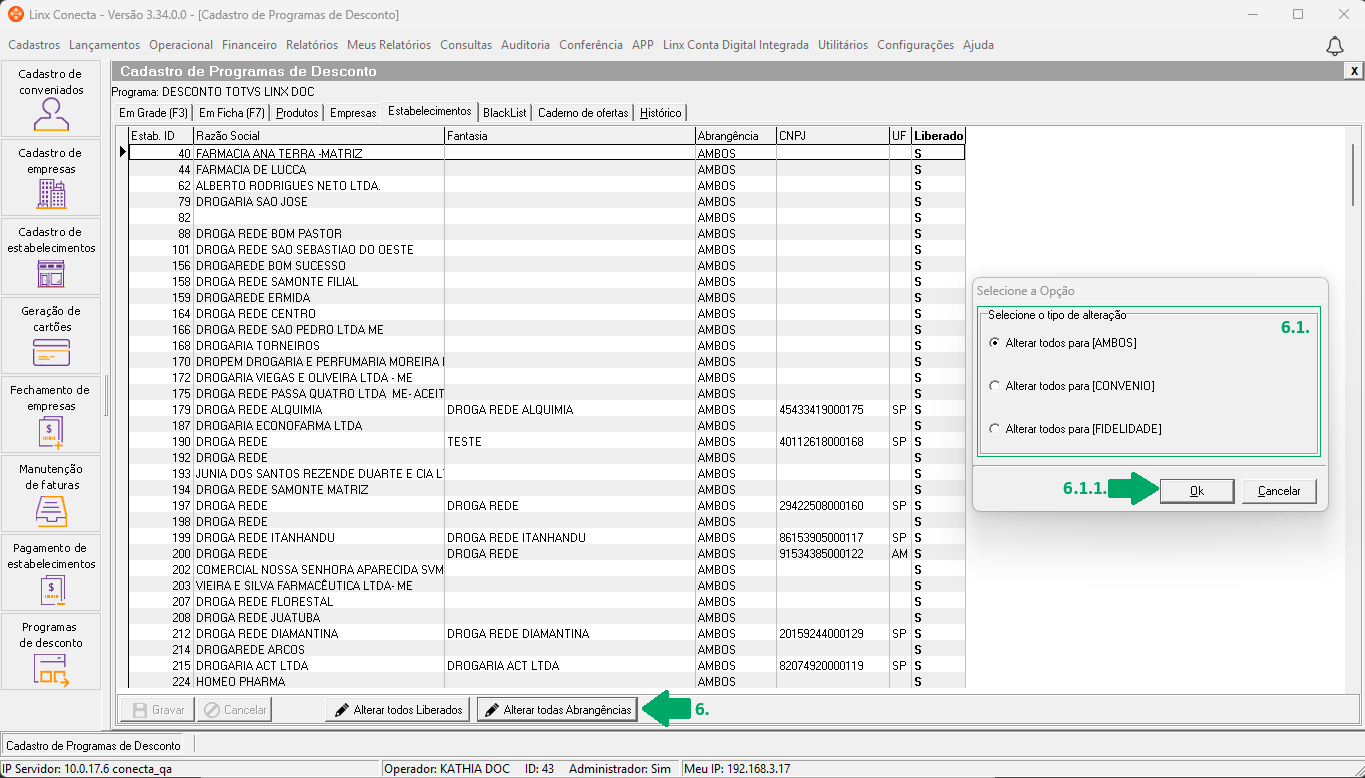Select the FARMACIA DE LUCCA row
The width and height of the screenshot is (1365, 778).
click(x=547, y=169)
